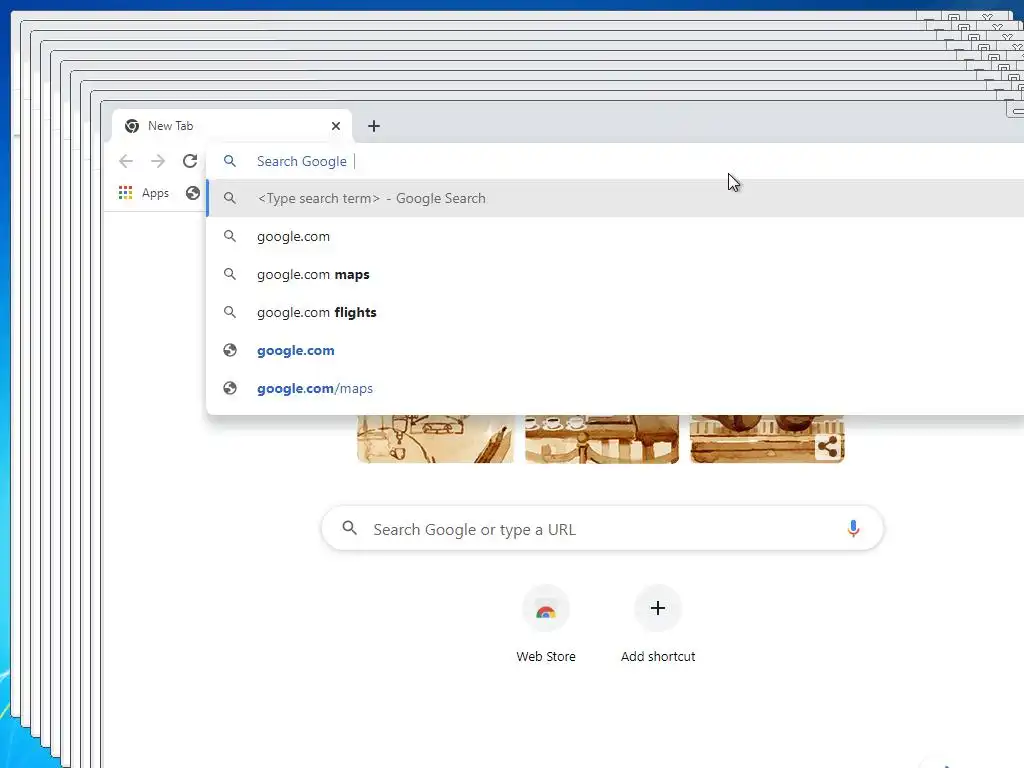Start voice search with microphone icon
Viewport: 1024px width, 768px height.
point(853,528)
